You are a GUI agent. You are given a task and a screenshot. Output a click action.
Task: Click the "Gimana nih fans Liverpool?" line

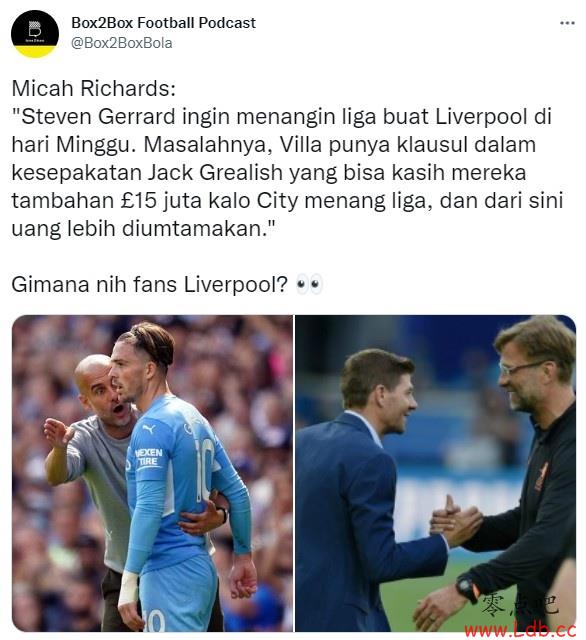pos(149,284)
